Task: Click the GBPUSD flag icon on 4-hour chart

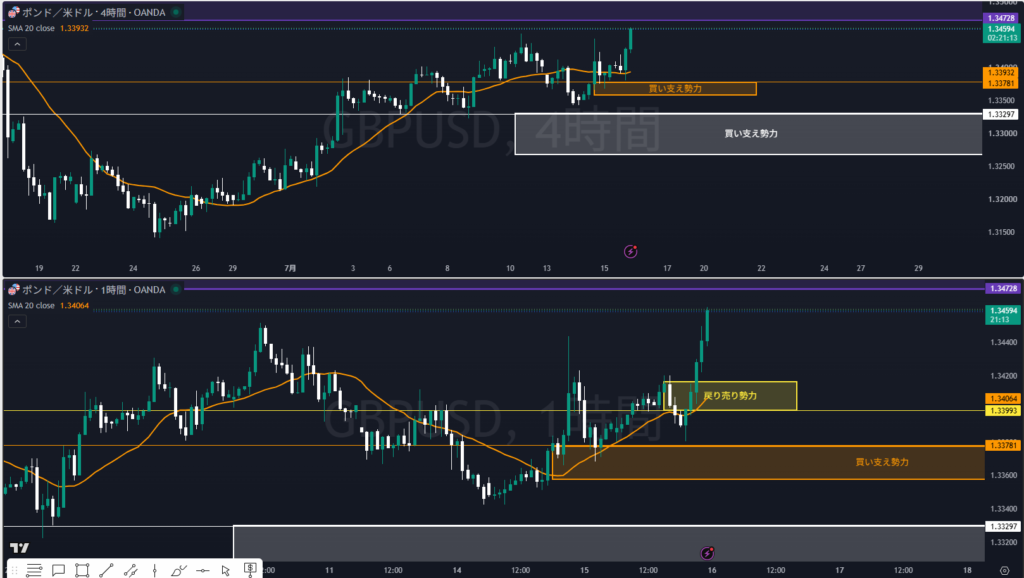Action: coord(13,12)
